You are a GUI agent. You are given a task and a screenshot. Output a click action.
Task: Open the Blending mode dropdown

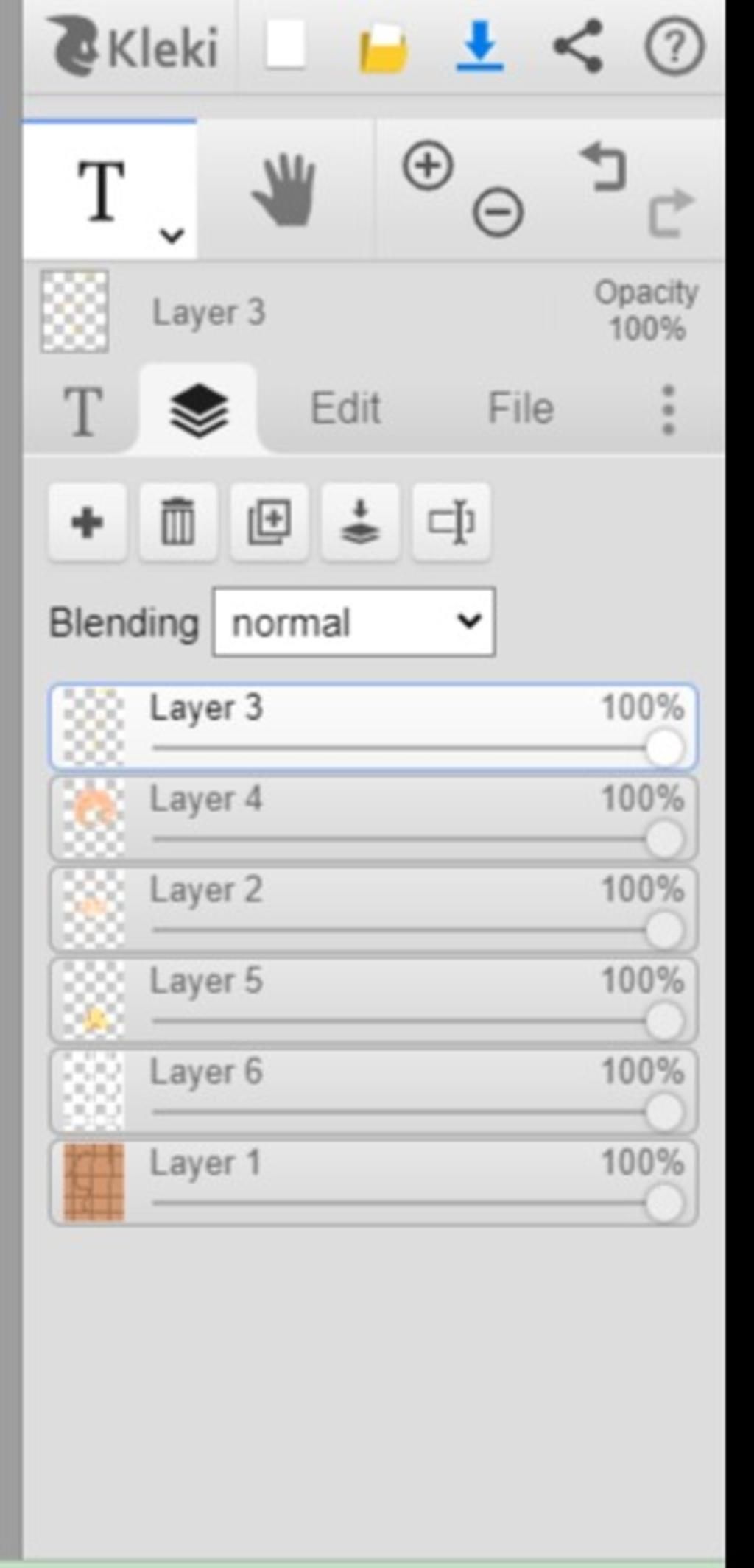tap(354, 622)
